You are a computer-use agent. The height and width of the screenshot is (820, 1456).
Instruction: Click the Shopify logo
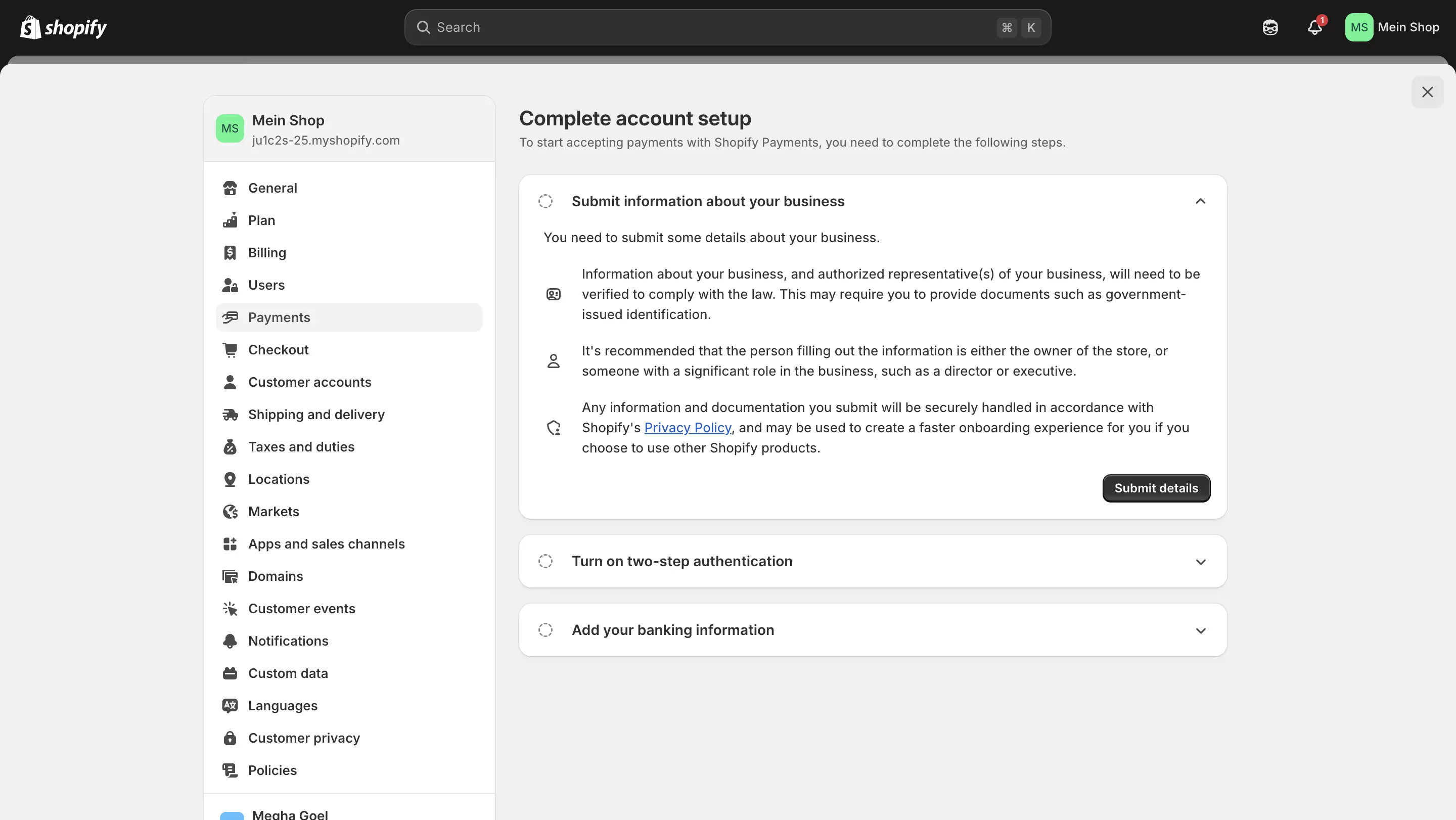pyautogui.click(x=63, y=27)
